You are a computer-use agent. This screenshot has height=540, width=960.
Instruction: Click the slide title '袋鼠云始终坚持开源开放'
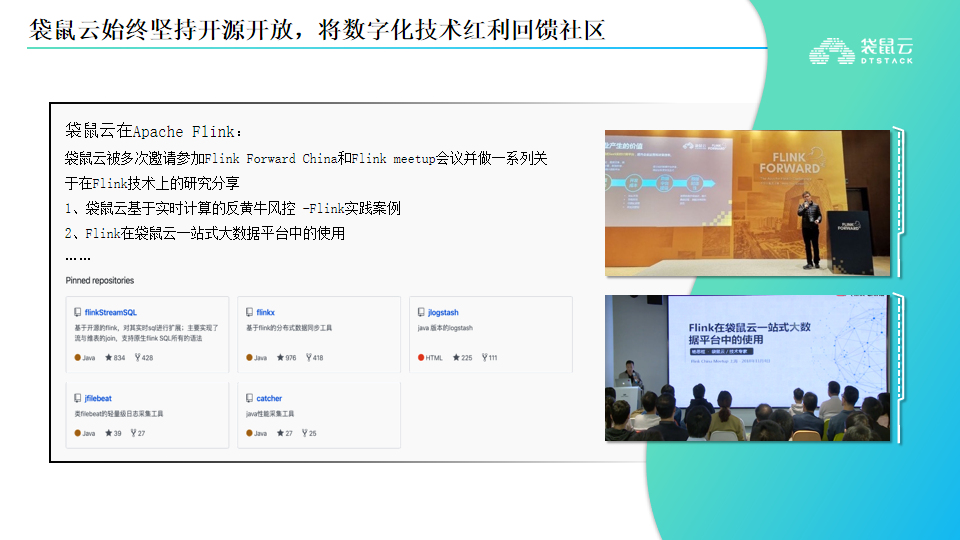pyautogui.click(x=164, y=29)
